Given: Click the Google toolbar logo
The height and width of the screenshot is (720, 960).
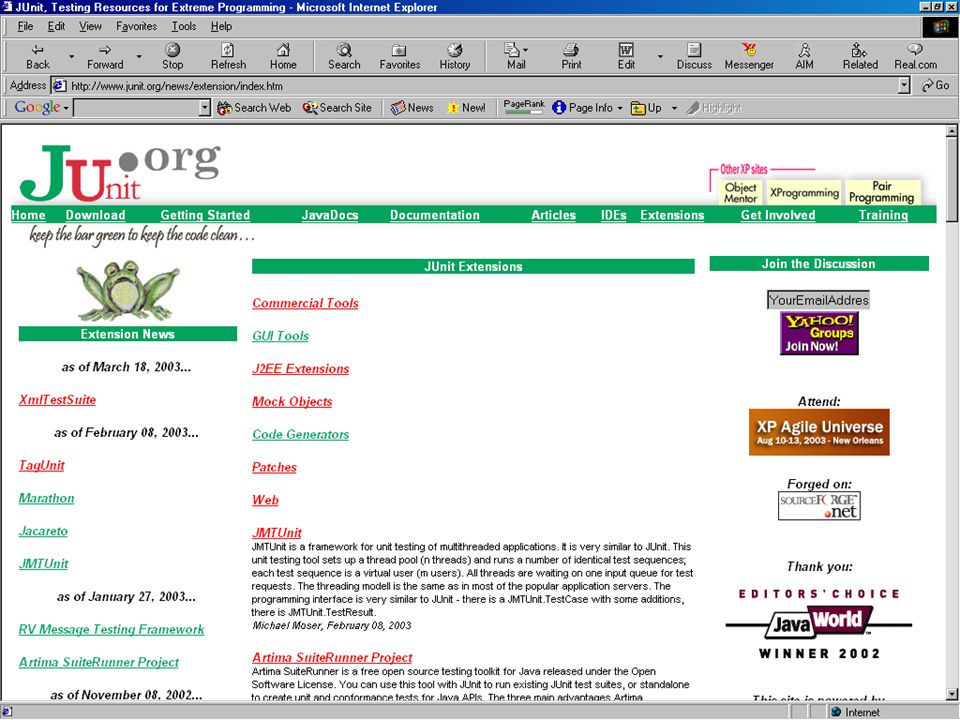Looking at the screenshot, I should pos(37,107).
